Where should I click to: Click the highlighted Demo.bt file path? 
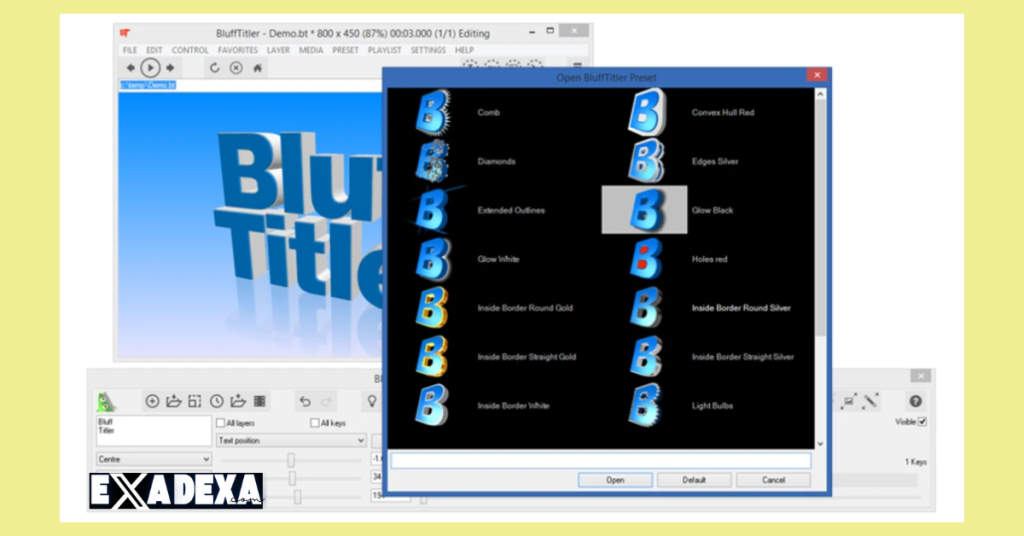pos(148,85)
